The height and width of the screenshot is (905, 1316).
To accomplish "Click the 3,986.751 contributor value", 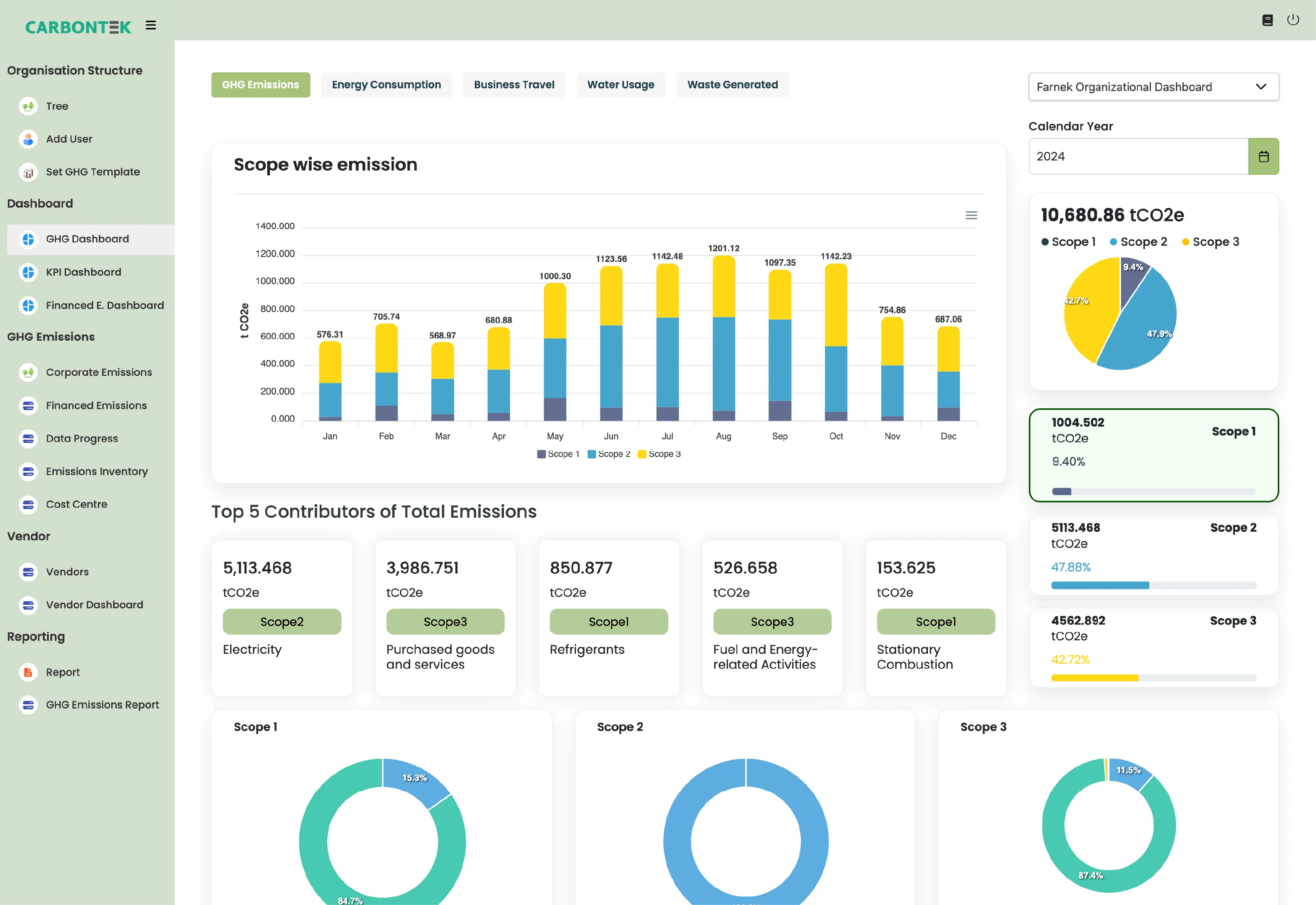I will pyautogui.click(x=422, y=568).
